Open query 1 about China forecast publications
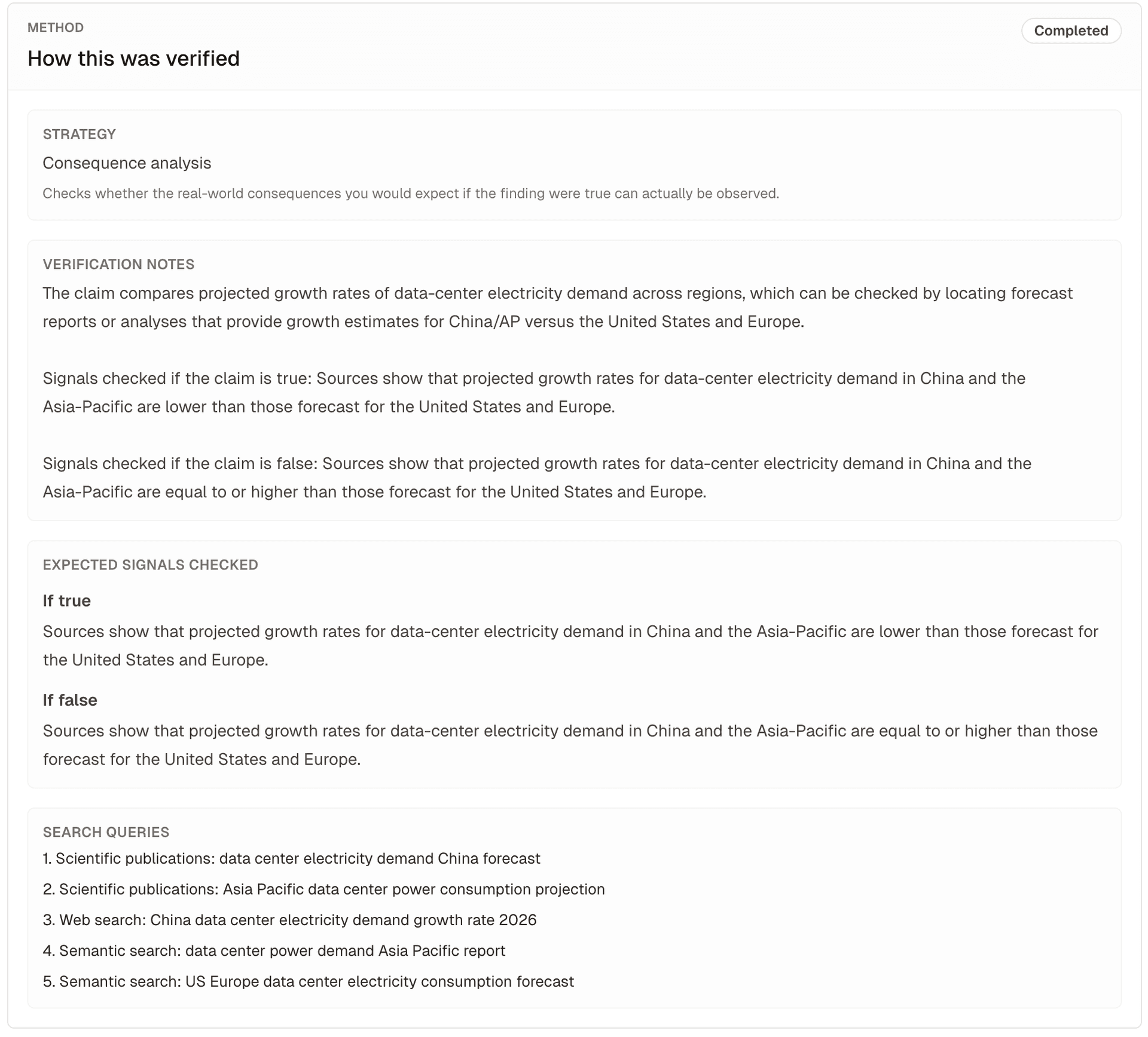The height and width of the screenshot is (1037, 1148). coord(291,858)
